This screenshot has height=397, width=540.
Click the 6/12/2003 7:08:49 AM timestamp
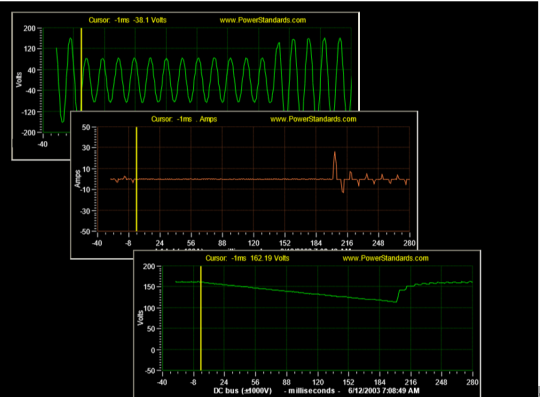tap(384, 391)
